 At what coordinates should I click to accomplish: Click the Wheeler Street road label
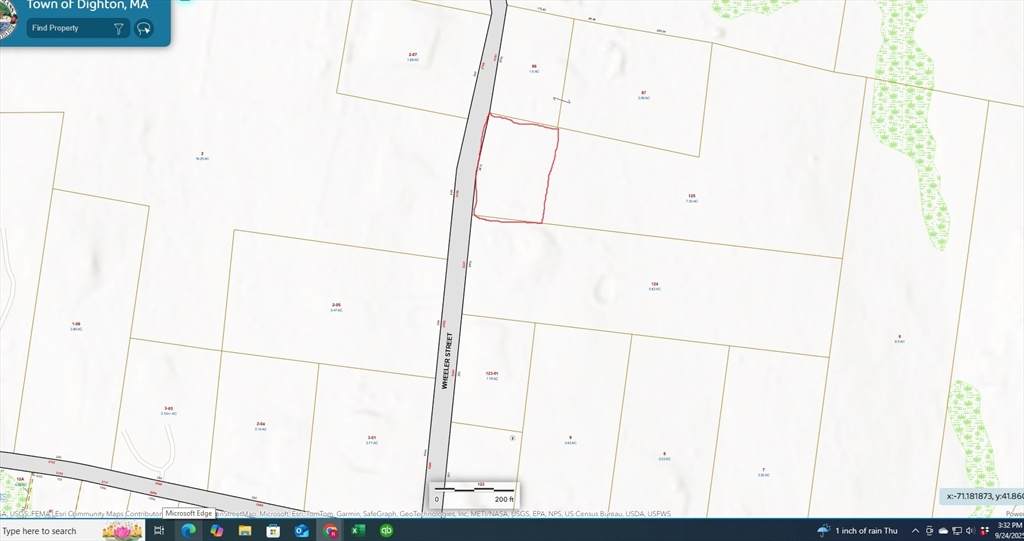tap(448, 359)
